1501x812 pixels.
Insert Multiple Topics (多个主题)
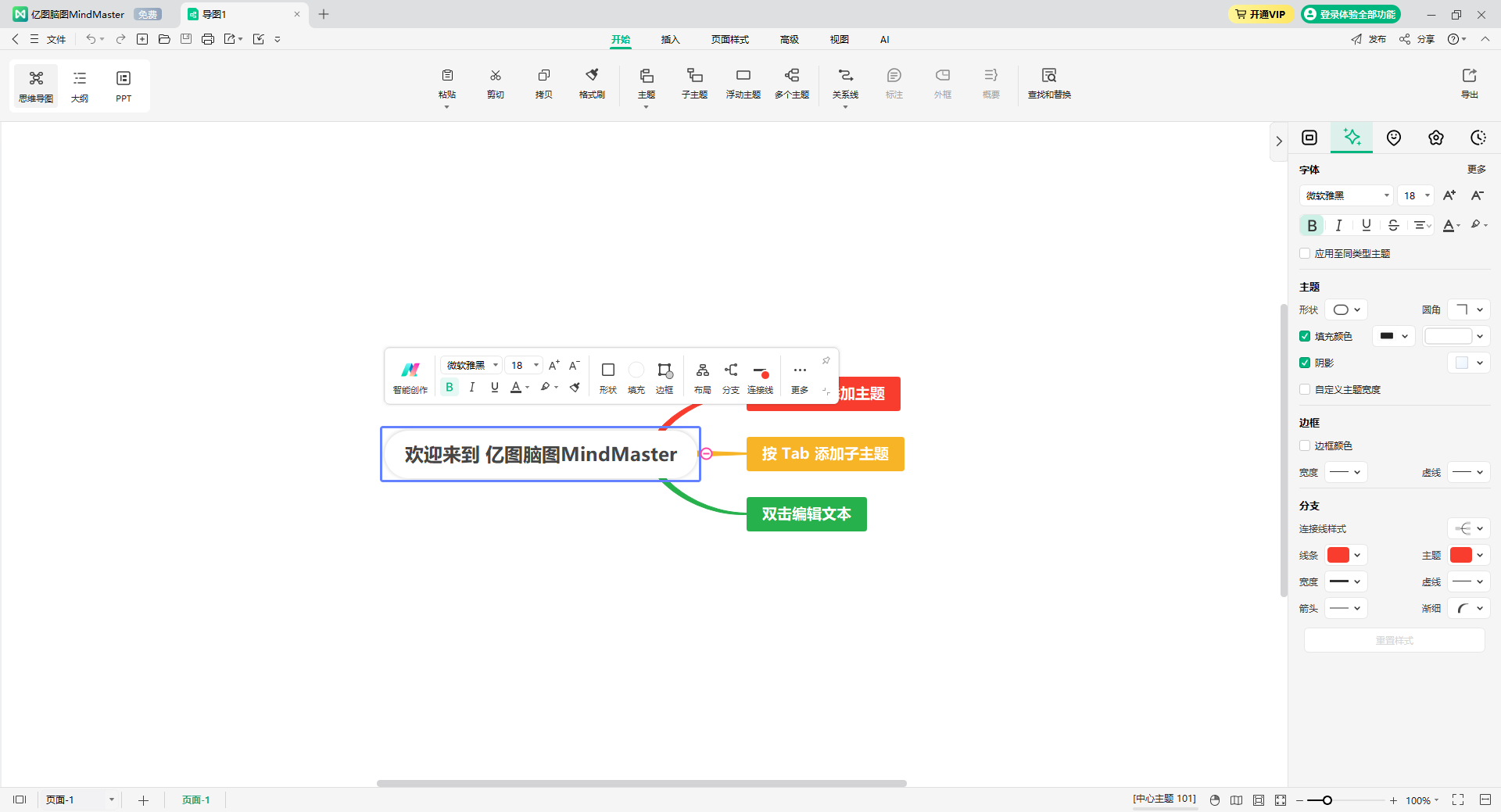coord(792,83)
